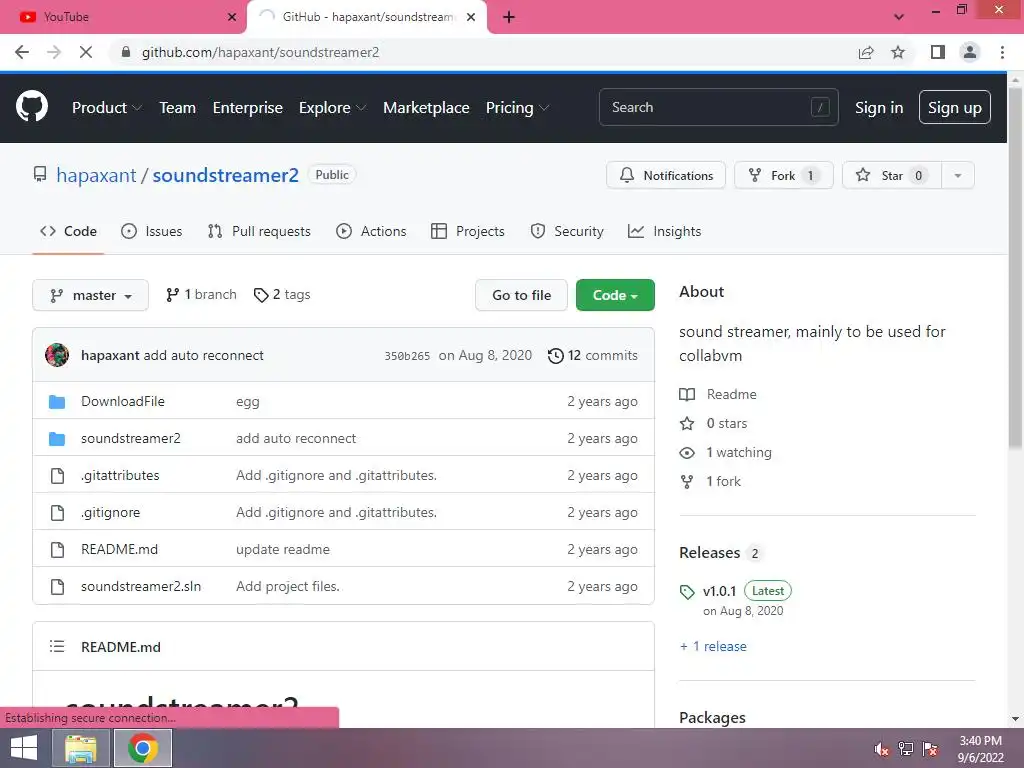
Task: Open the Marketplace nav link
Action: (x=426, y=108)
